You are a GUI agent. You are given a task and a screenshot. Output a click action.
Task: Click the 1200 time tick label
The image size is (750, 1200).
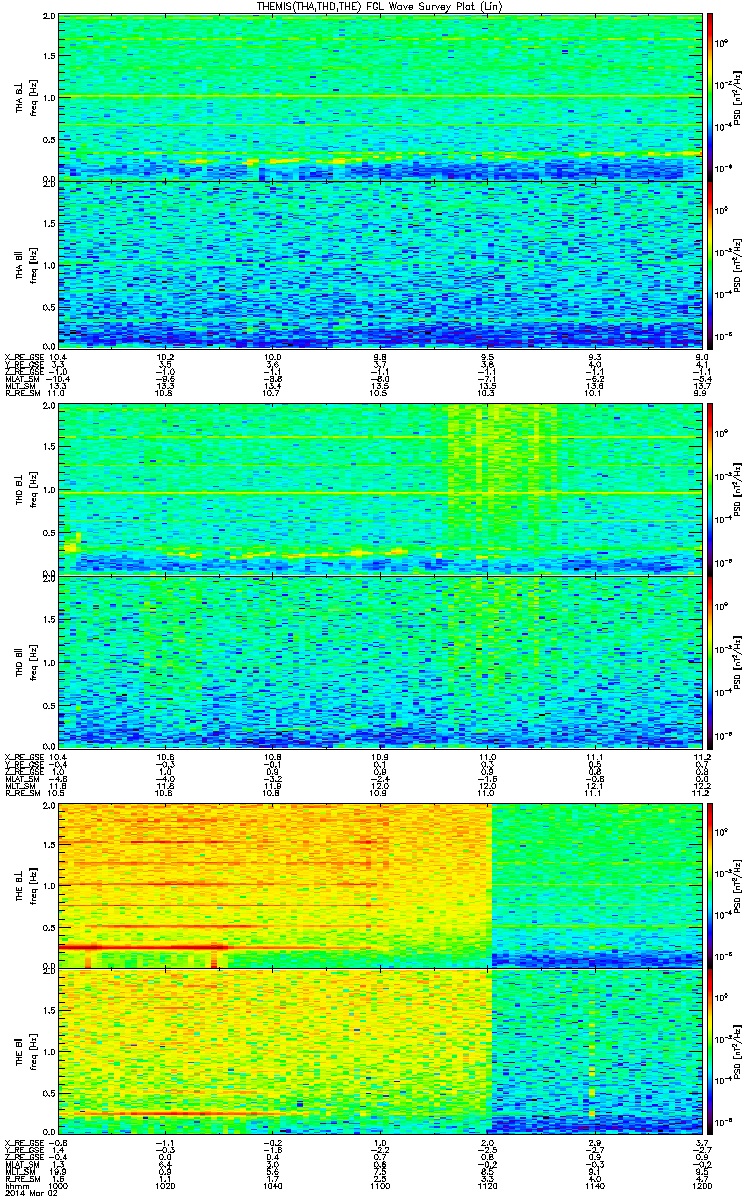click(701, 1187)
